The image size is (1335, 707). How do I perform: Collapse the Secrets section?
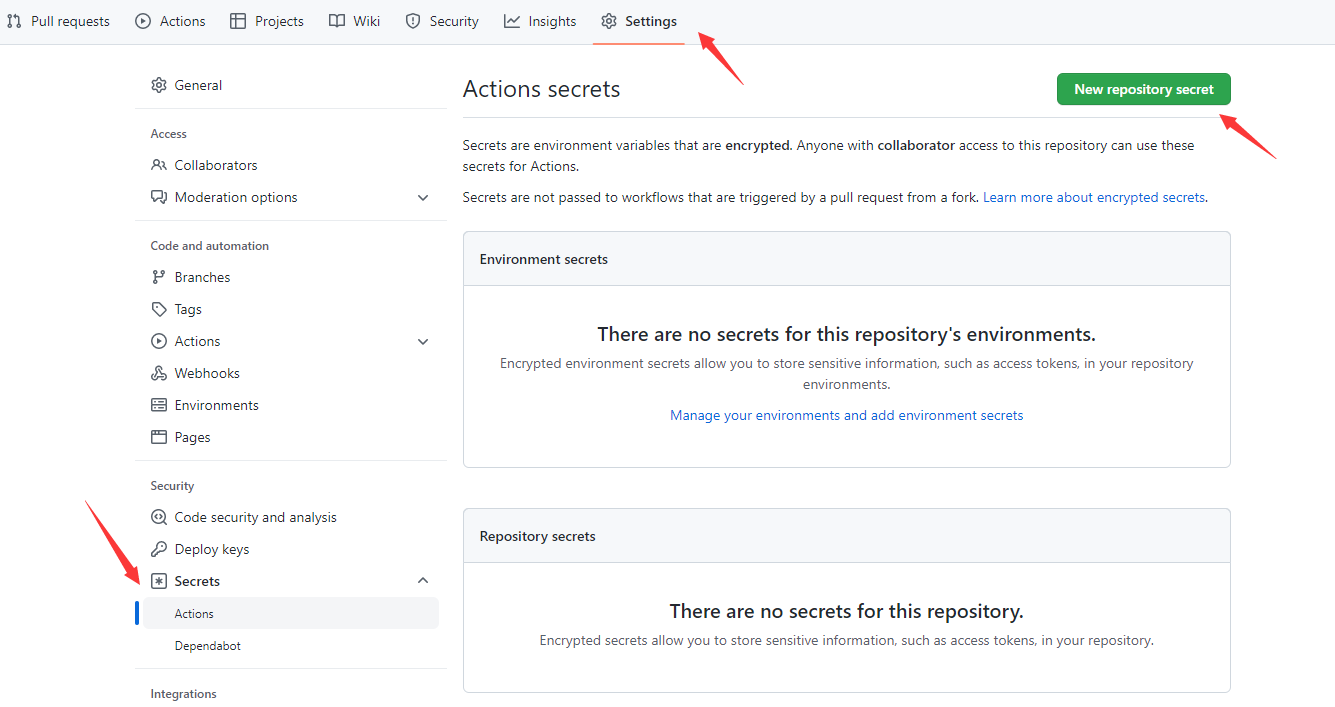422,580
